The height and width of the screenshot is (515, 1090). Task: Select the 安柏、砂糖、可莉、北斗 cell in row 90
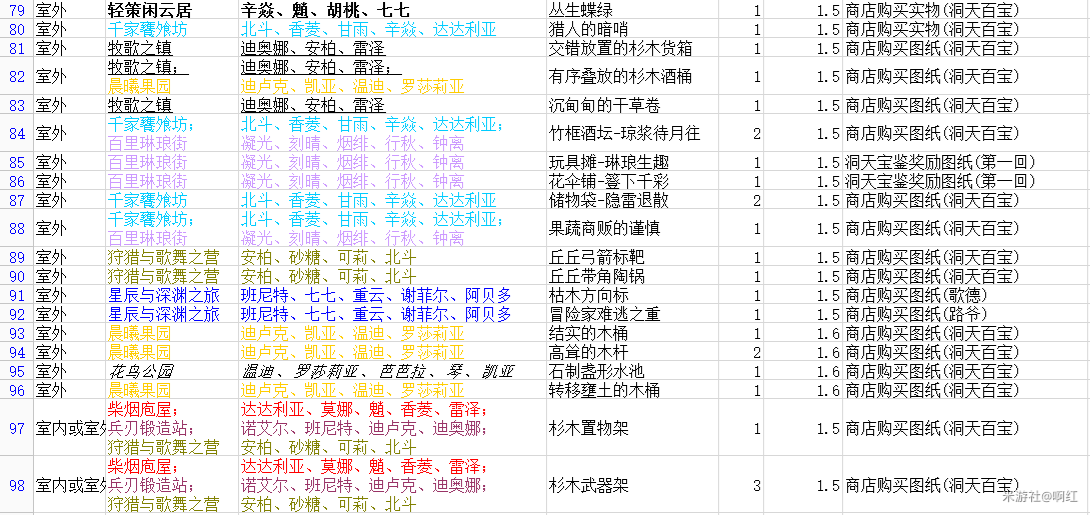coord(392,277)
